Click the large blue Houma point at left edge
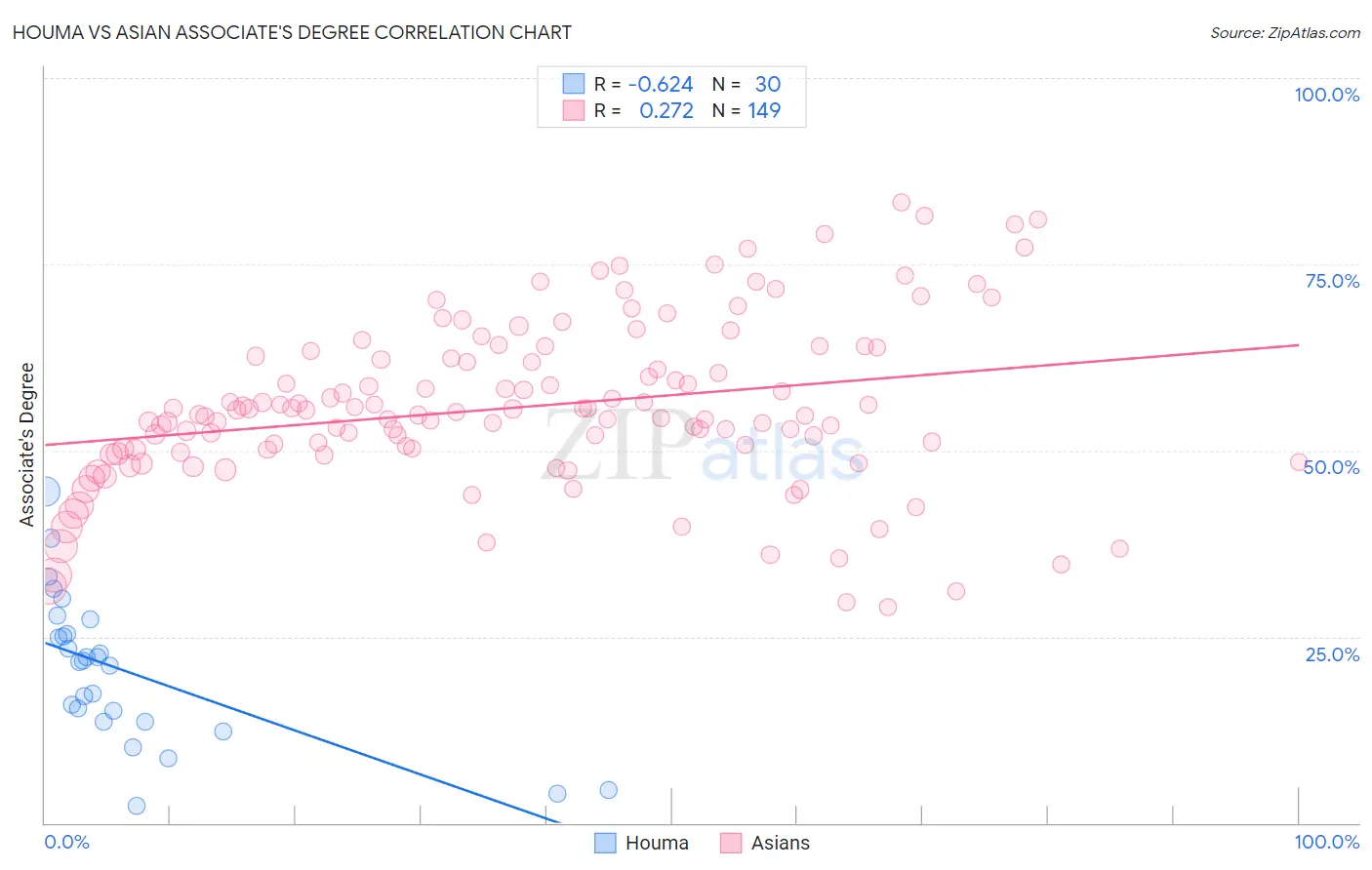Image resolution: width=1372 pixels, height=870 pixels. click(x=45, y=492)
